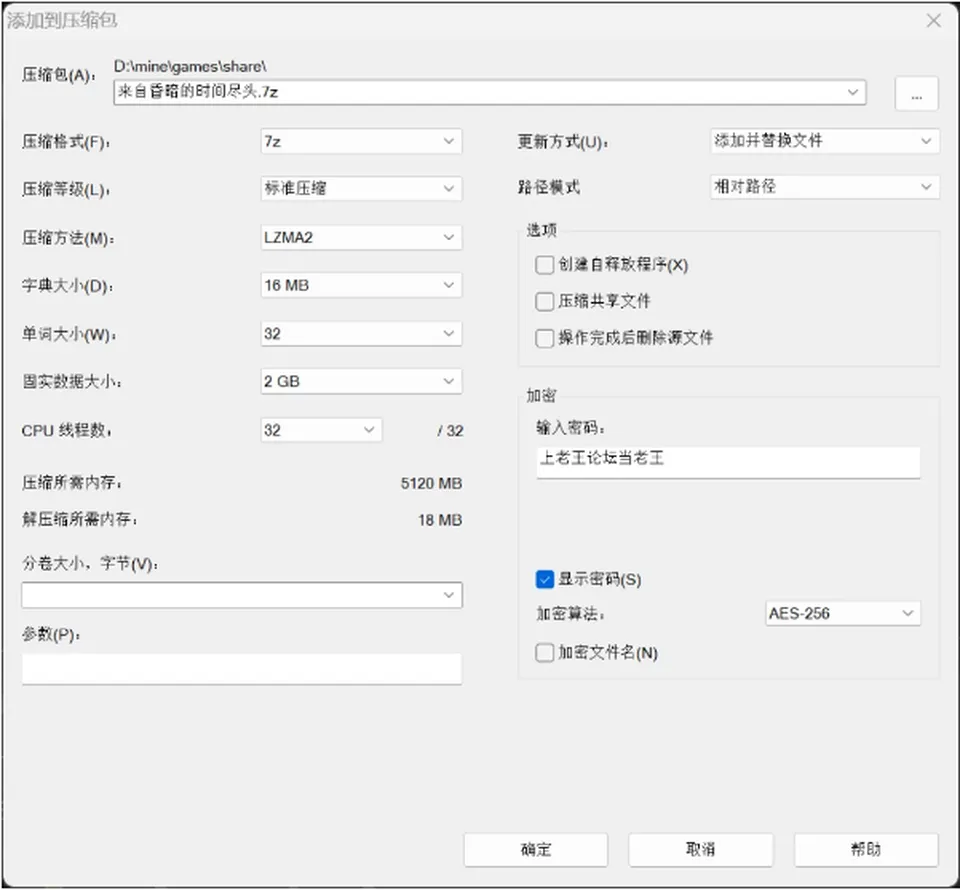Viewport: 960px width, 890px height.
Task: Open the 压缩格式 dropdown showing 7z
Action: click(361, 141)
